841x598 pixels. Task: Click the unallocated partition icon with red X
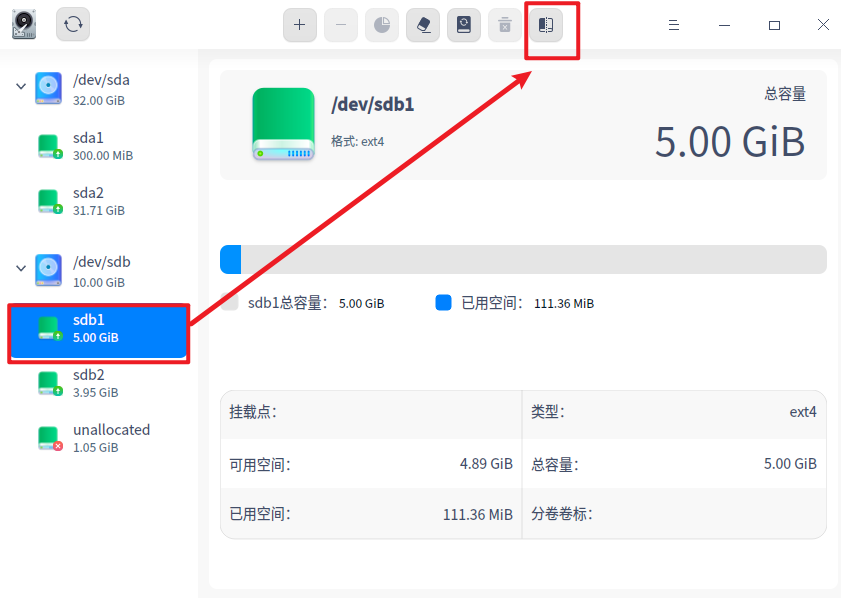50,439
